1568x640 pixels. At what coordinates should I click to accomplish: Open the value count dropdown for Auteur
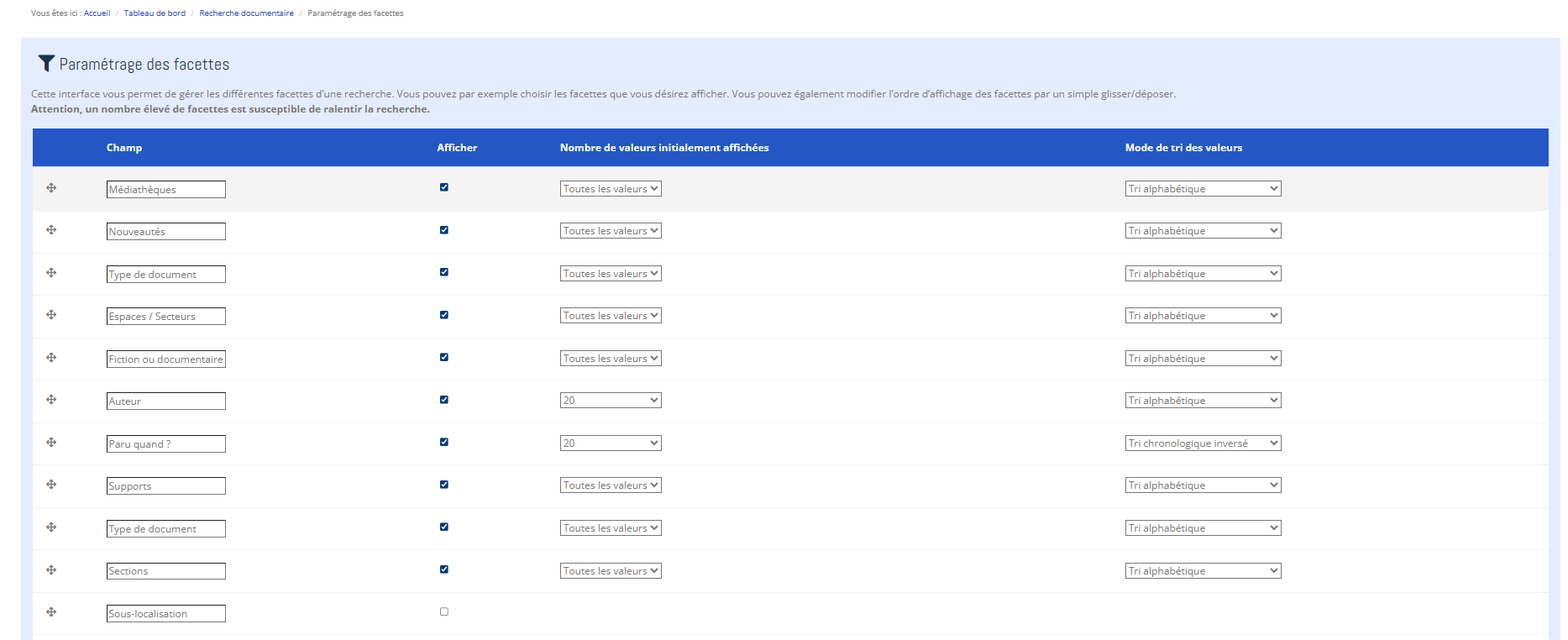[611, 401]
